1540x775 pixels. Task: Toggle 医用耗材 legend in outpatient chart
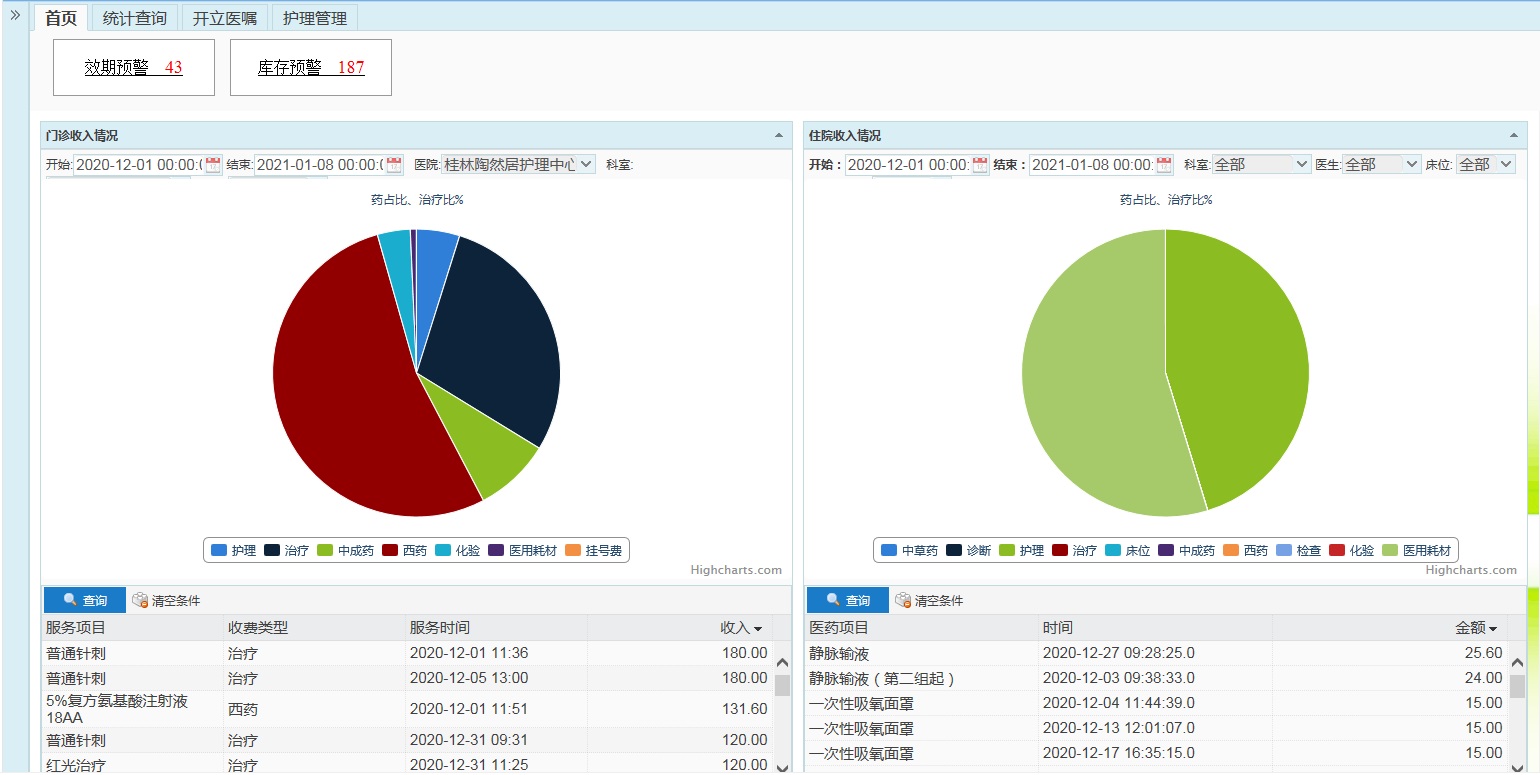click(x=523, y=551)
